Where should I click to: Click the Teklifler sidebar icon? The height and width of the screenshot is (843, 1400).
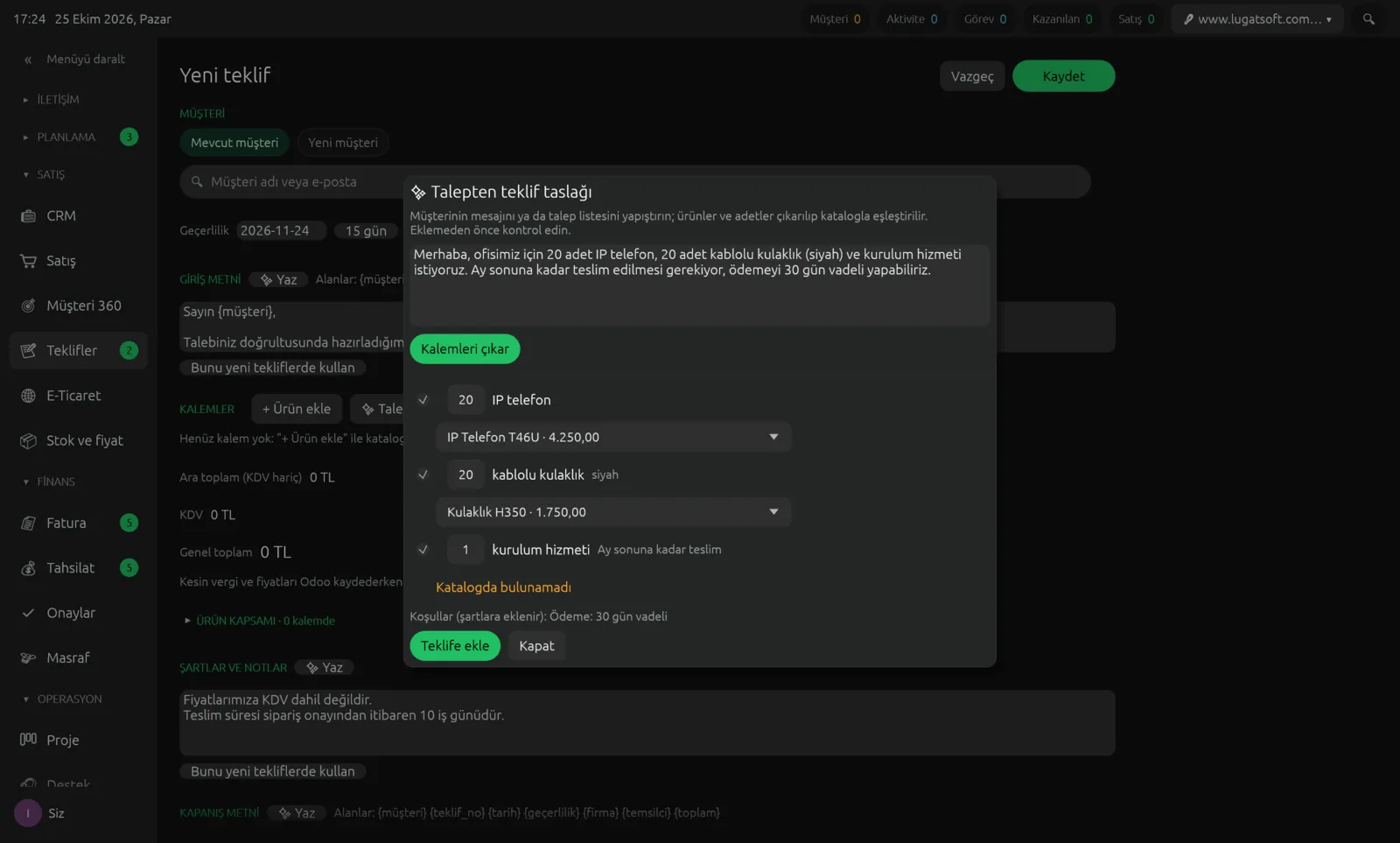pyautogui.click(x=28, y=350)
